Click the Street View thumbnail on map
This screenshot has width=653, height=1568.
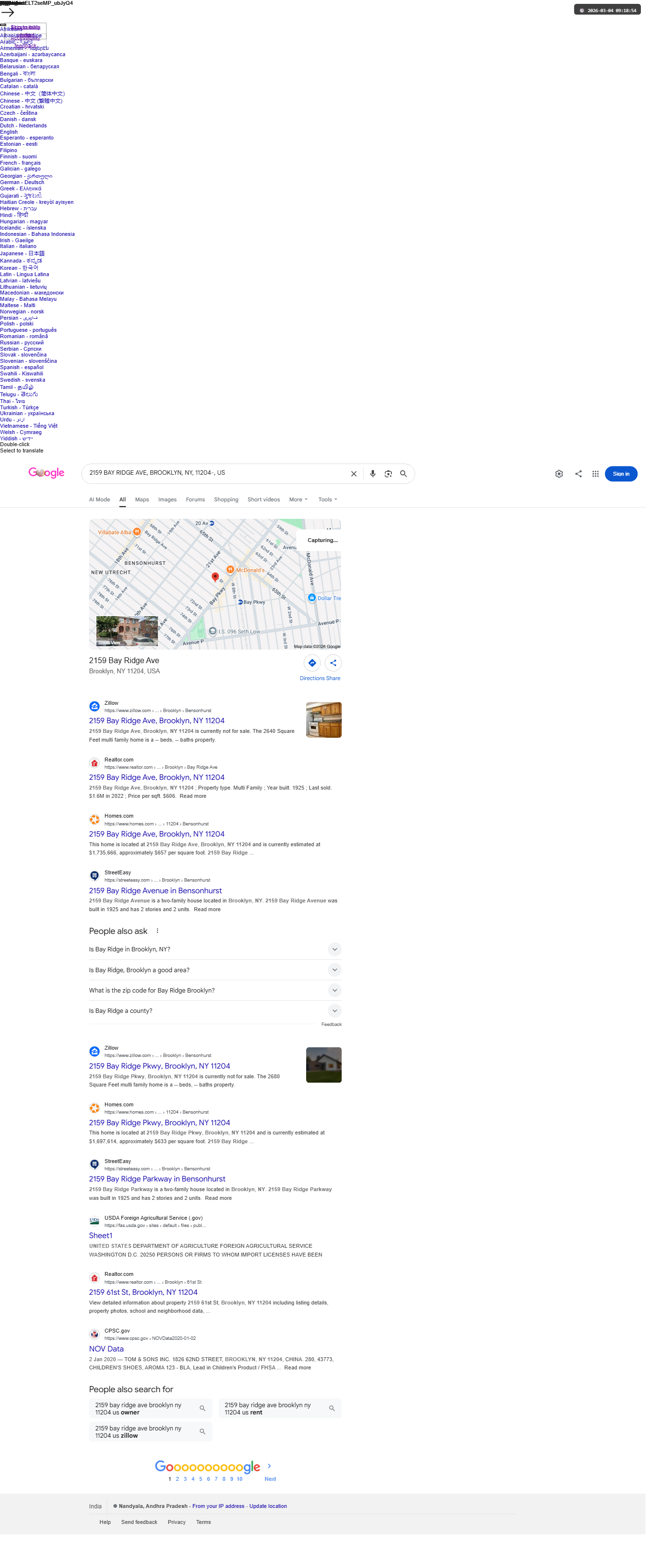(126, 631)
